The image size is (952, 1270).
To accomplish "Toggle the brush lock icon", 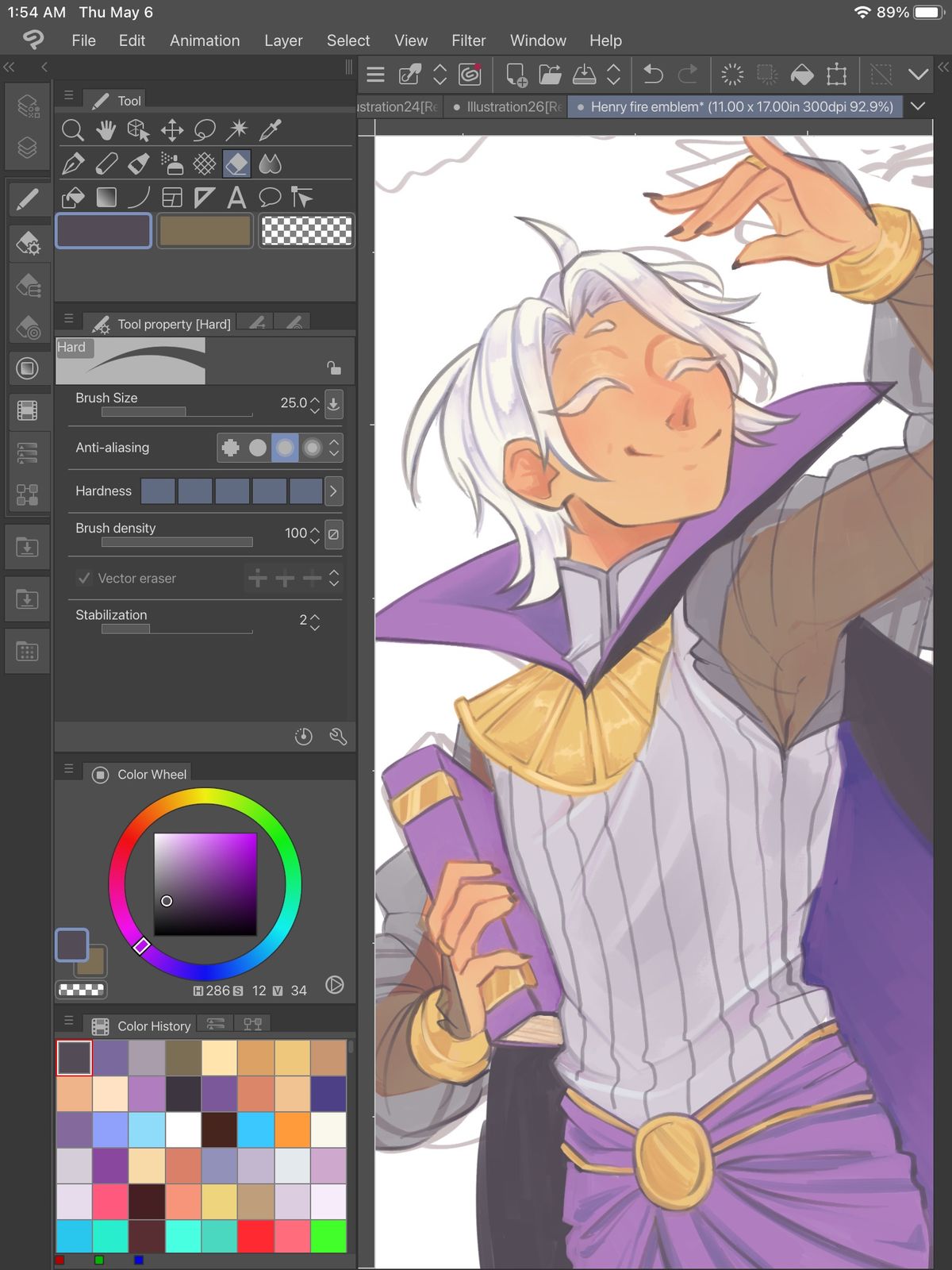I will click(x=334, y=368).
